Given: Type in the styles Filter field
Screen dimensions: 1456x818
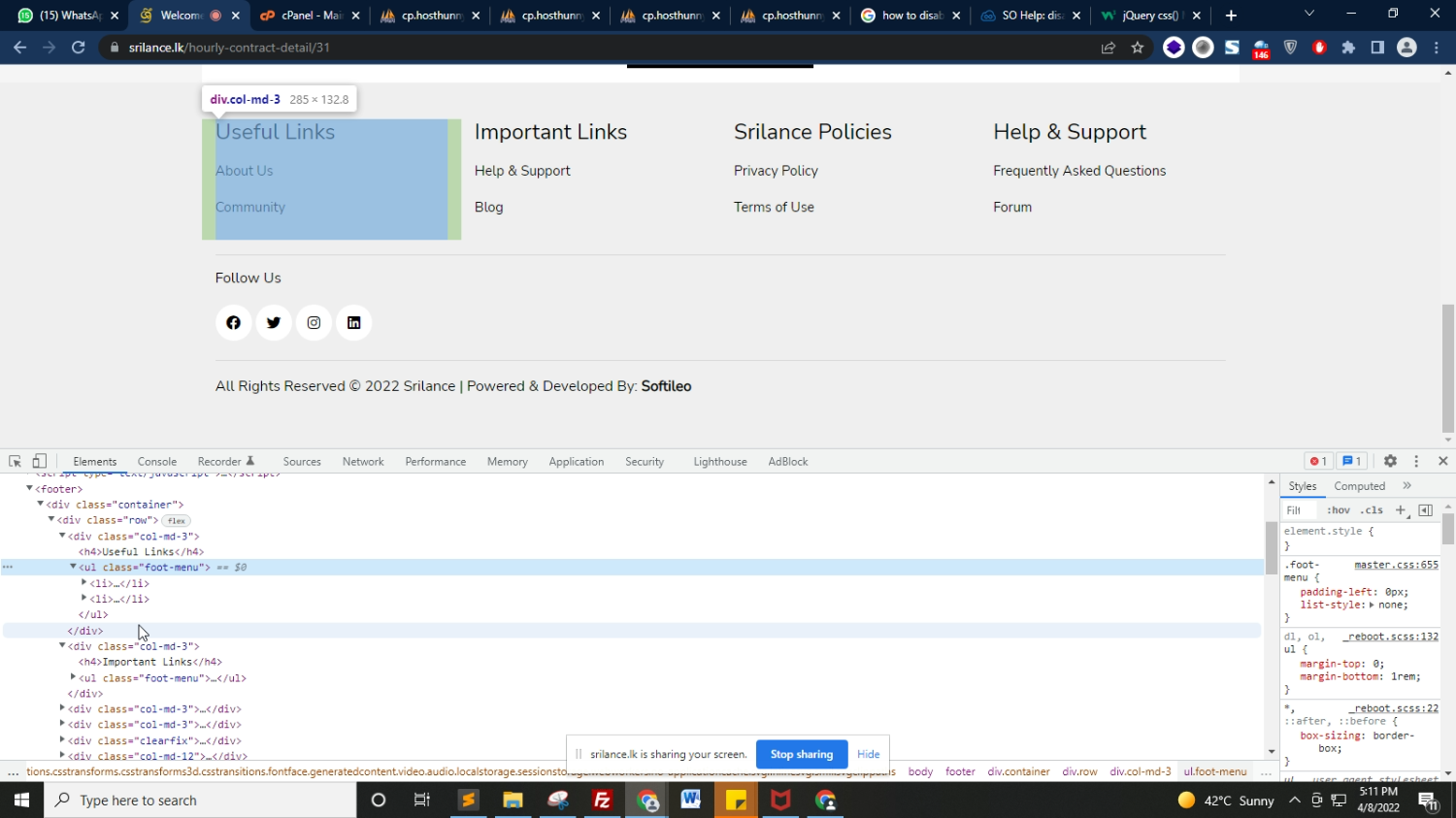Looking at the screenshot, I should point(1299,510).
